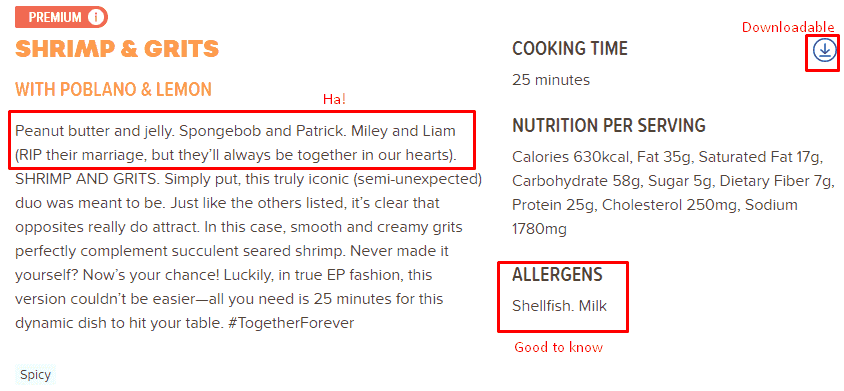Open the info icon on Premium badge
The height and width of the screenshot is (391, 844).
(x=95, y=18)
